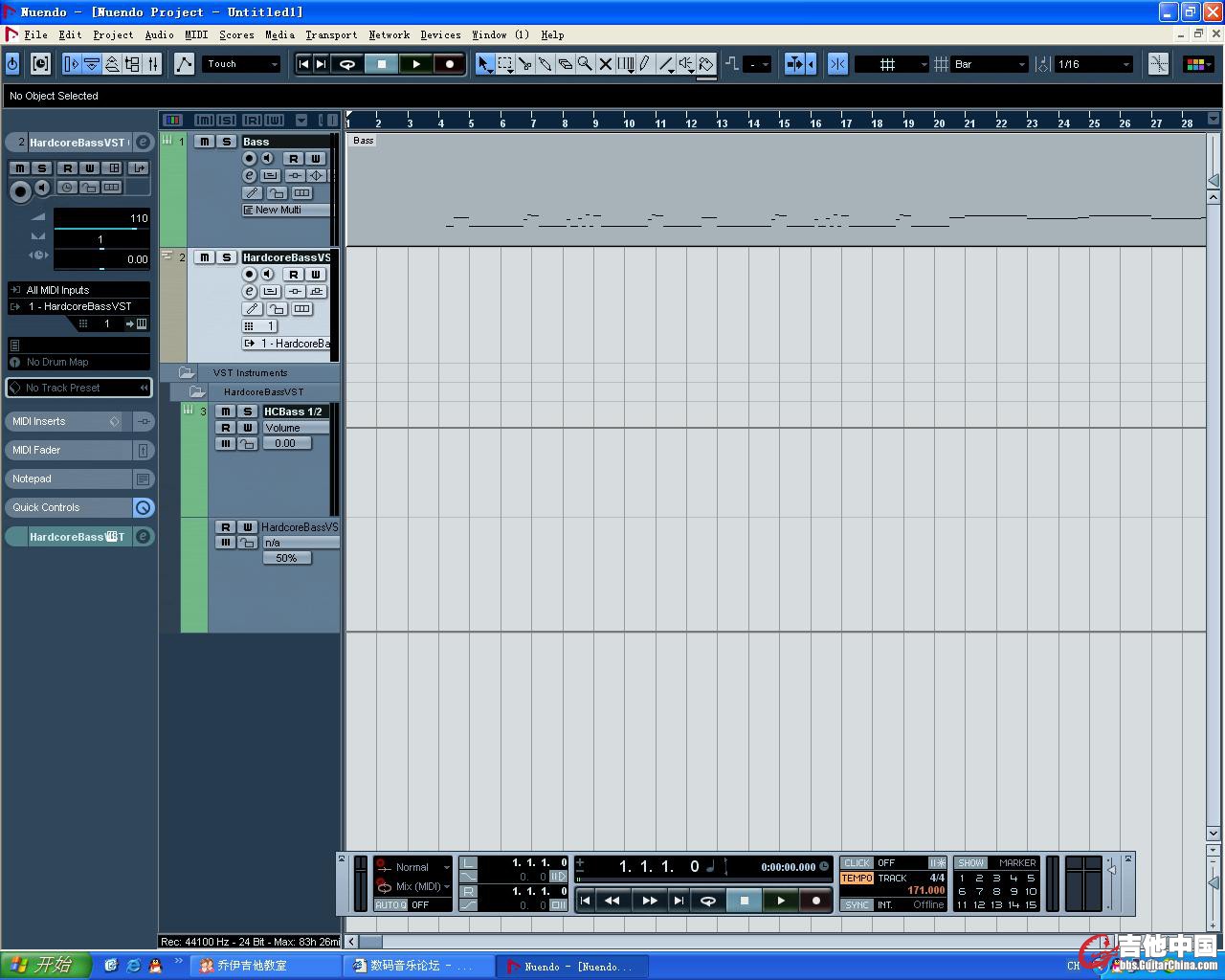Open Quick Controls section icon

tap(143, 508)
